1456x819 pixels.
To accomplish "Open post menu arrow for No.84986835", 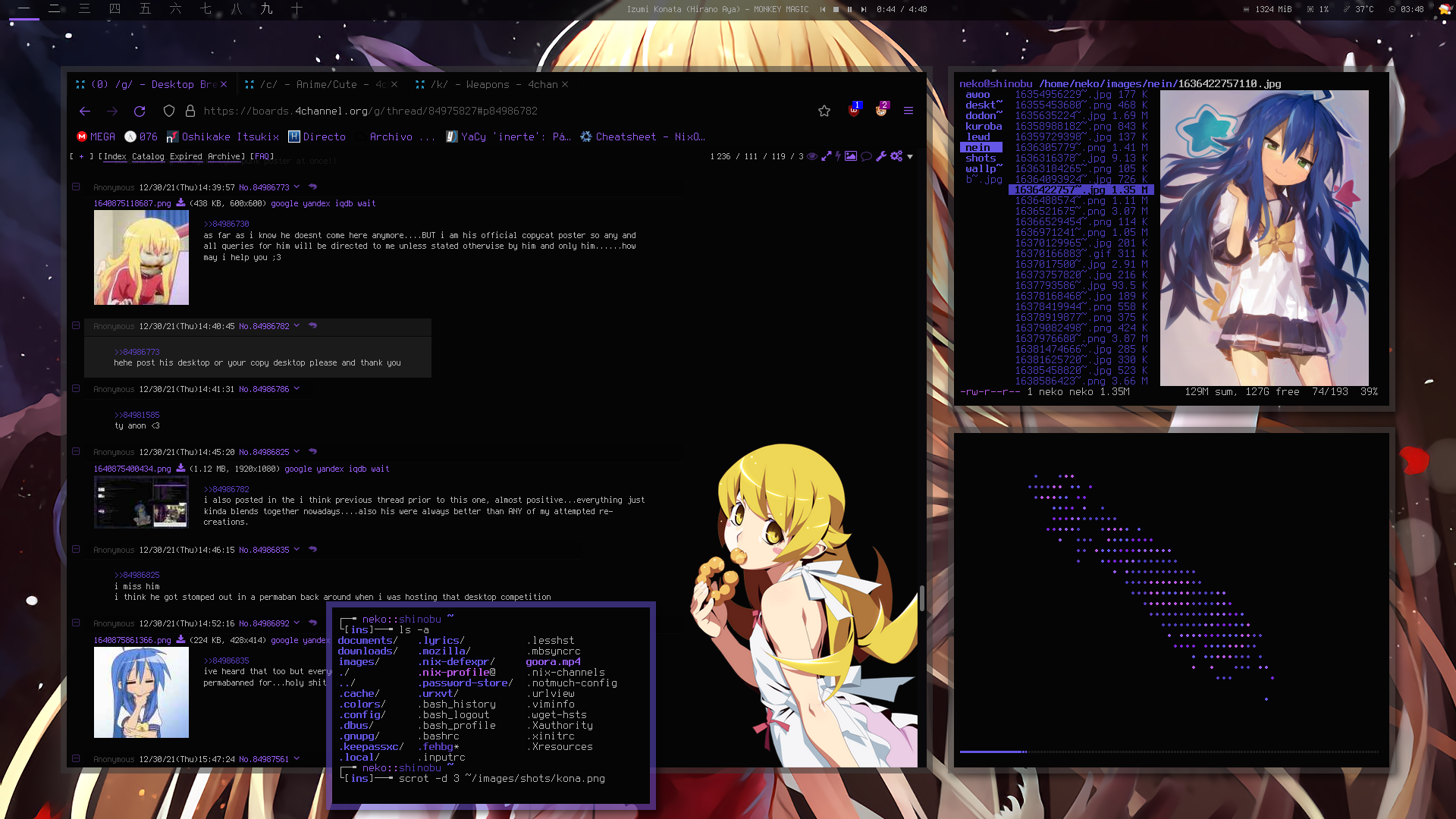I will point(297,549).
